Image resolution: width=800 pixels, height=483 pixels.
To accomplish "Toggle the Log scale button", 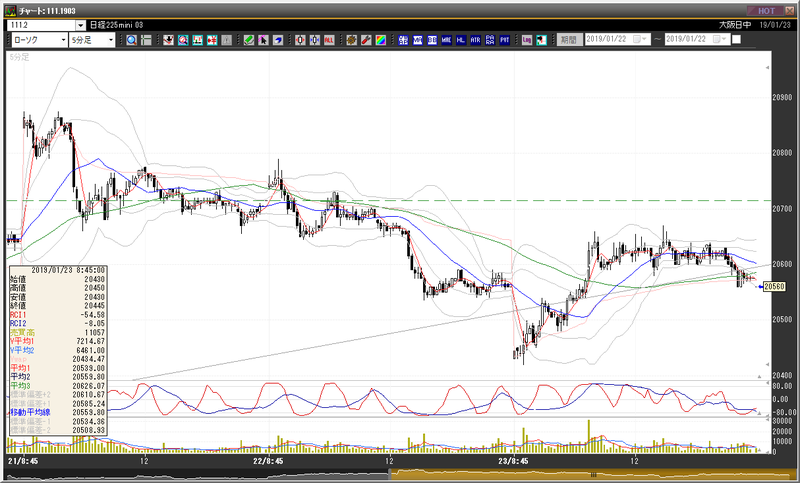I will pyautogui.click(x=527, y=40).
